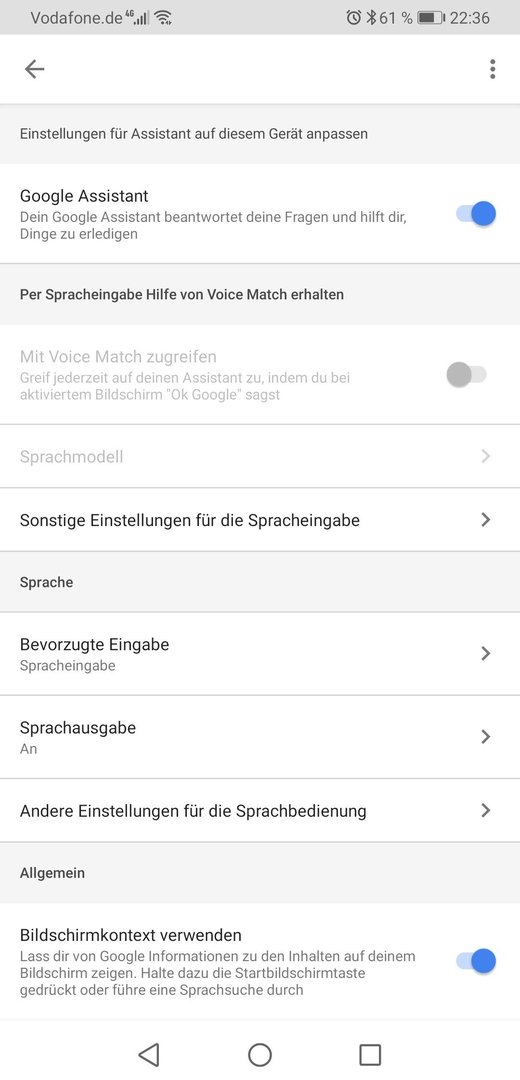
Task: Open Andere Einstellungen für die Sprachbedienung
Action: pos(260,811)
